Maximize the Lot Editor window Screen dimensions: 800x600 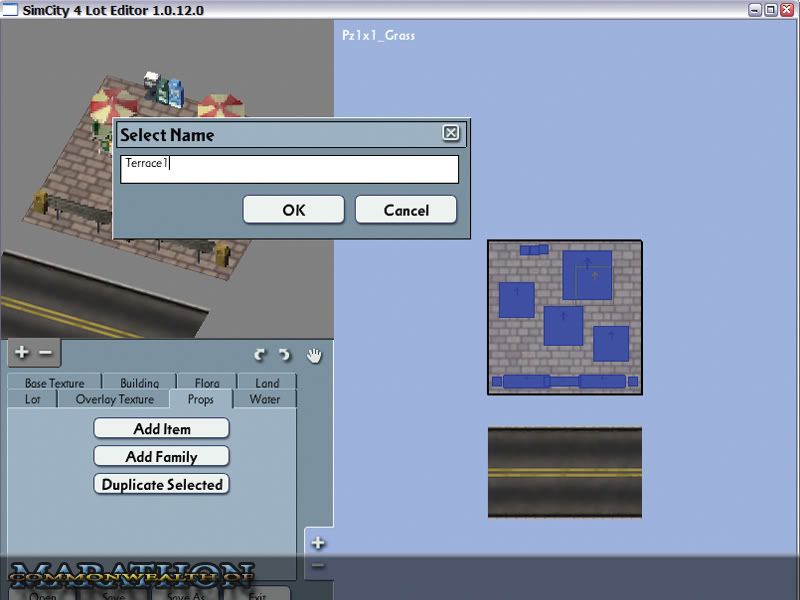point(771,10)
